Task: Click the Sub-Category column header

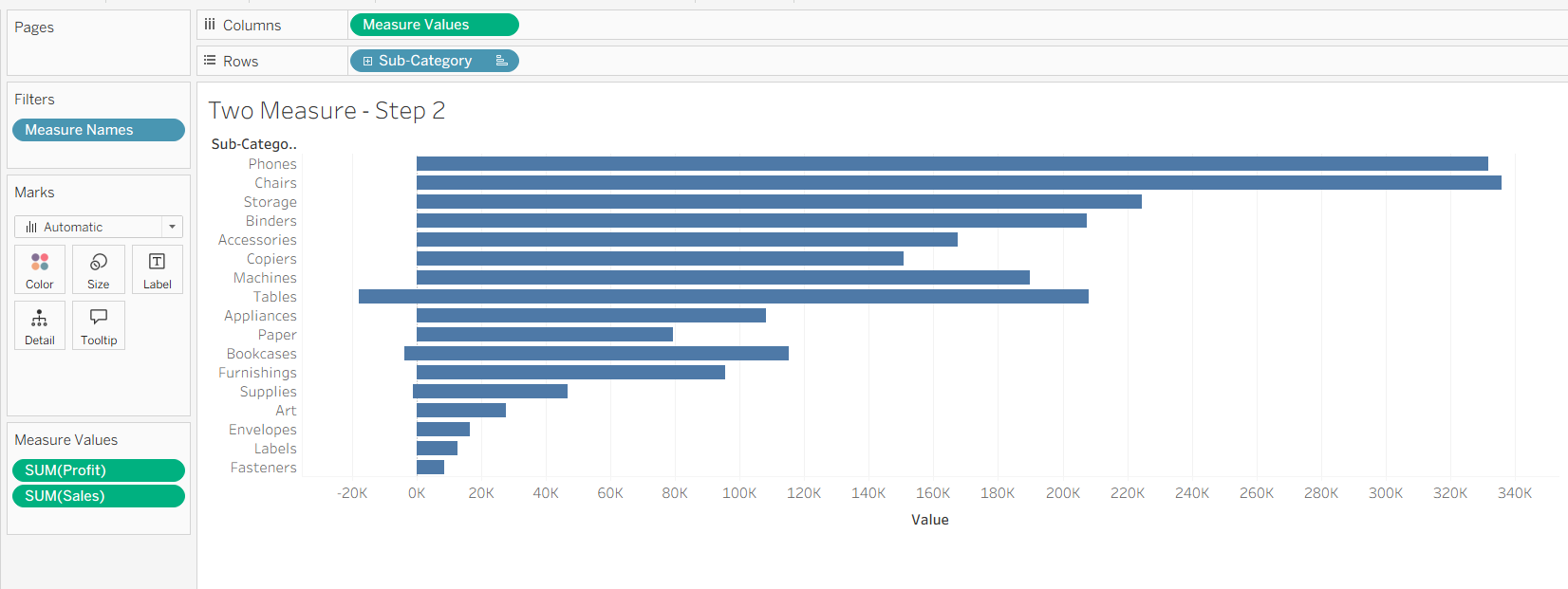Action: 253,144
